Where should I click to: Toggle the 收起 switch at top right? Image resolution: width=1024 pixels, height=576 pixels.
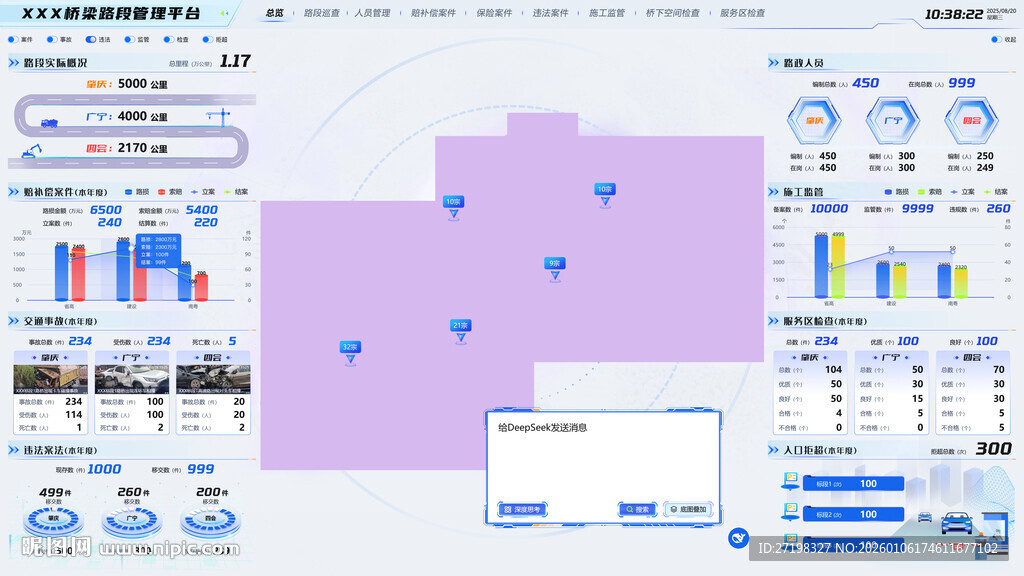(x=997, y=39)
